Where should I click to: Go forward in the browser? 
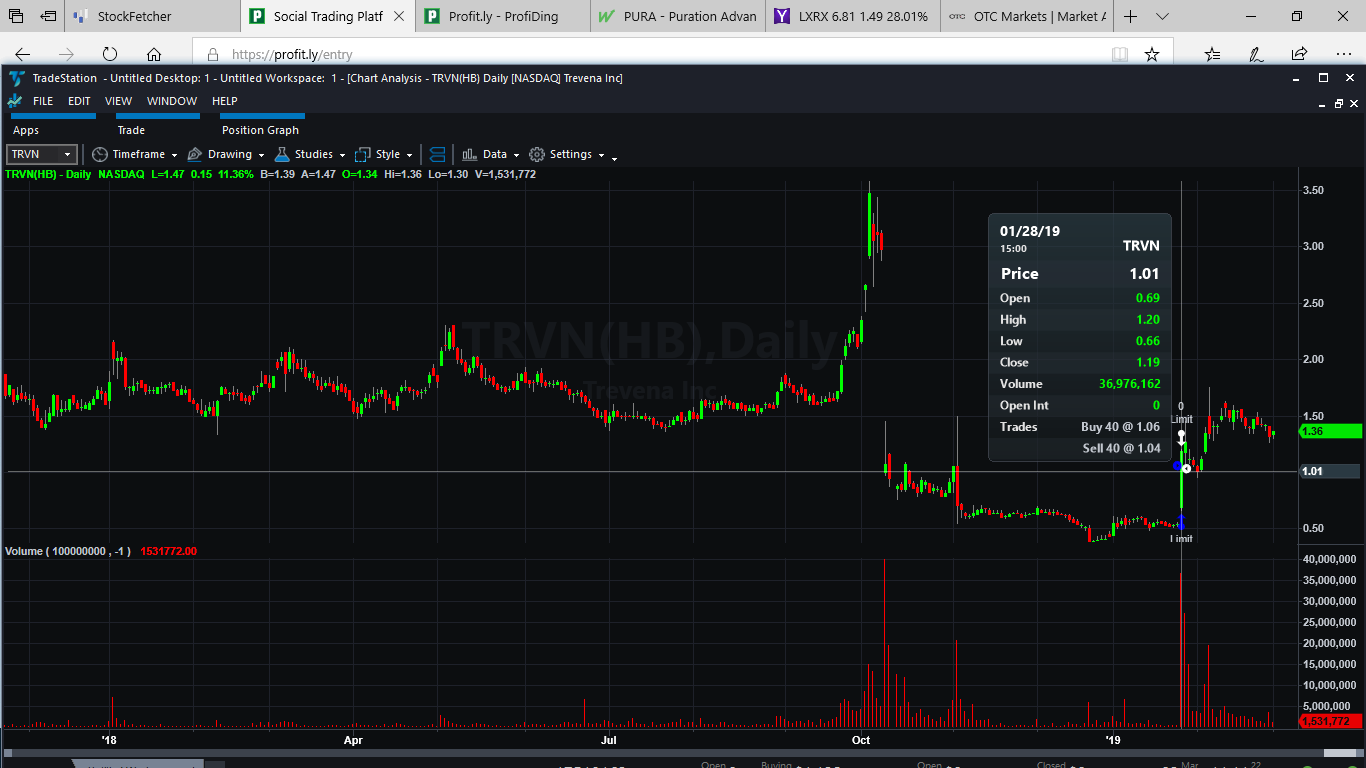[67, 55]
